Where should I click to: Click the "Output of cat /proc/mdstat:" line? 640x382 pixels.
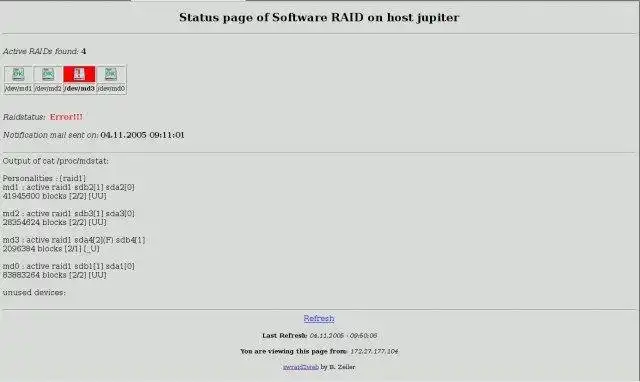coord(56,161)
